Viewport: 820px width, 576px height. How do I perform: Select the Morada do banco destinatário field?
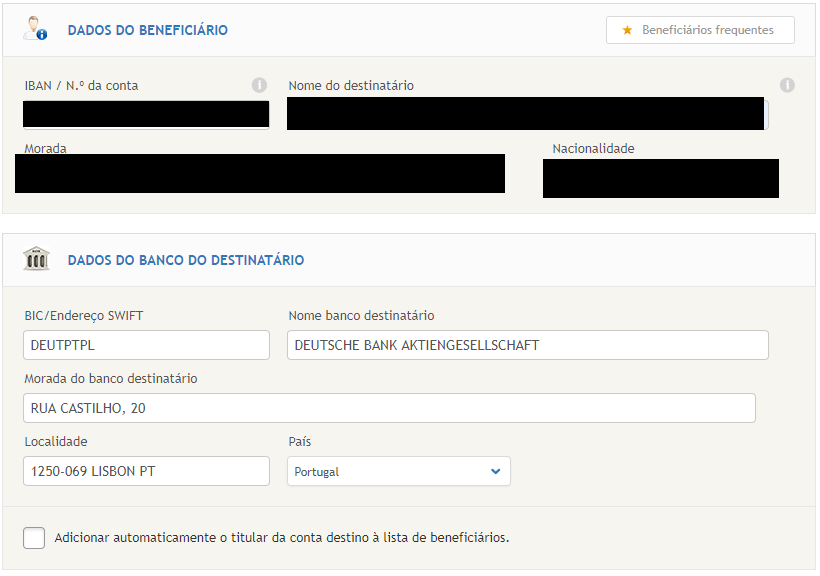coord(390,408)
